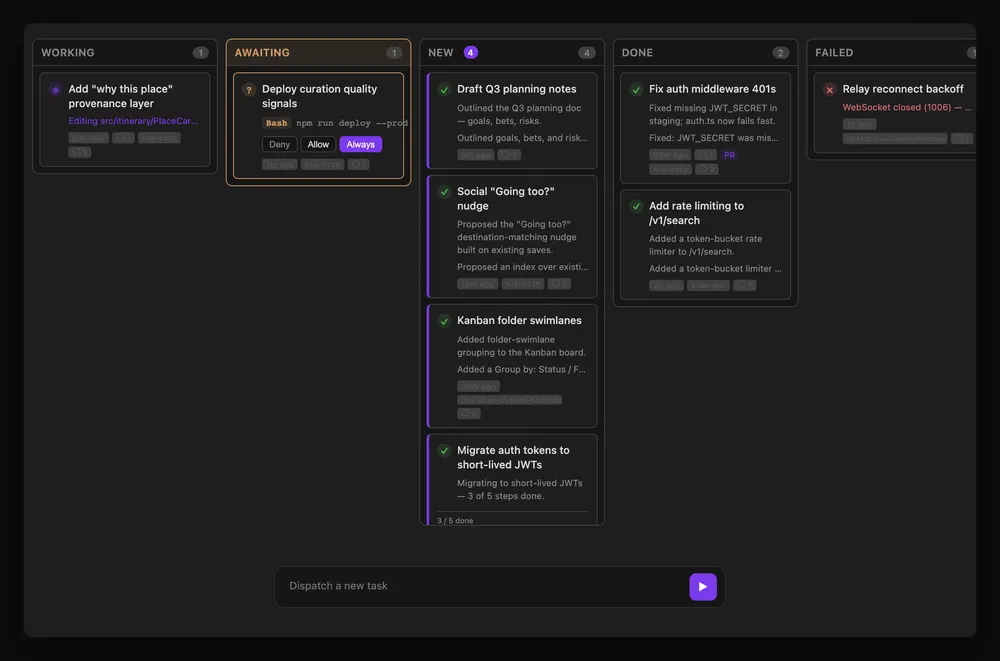The image size is (1000, 661).
Task: Click "Outlined goals, bets, and risk..." summary line
Action: pos(522,138)
